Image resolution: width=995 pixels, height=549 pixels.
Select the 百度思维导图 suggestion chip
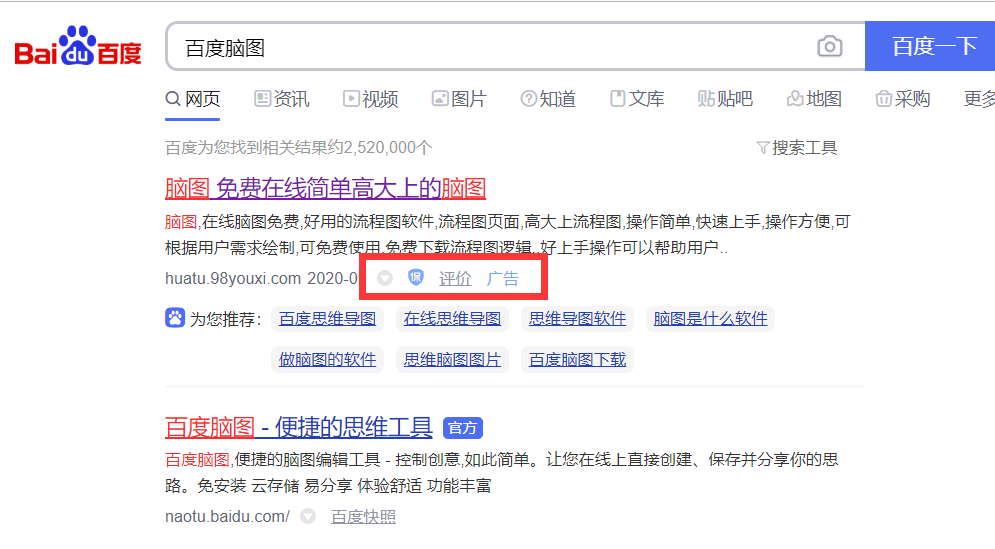[x=327, y=319]
